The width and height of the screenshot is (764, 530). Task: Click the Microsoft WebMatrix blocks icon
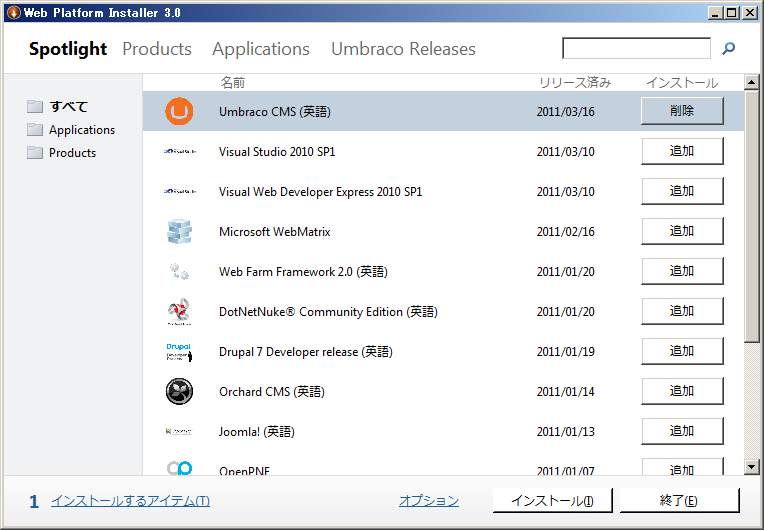(179, 231)
